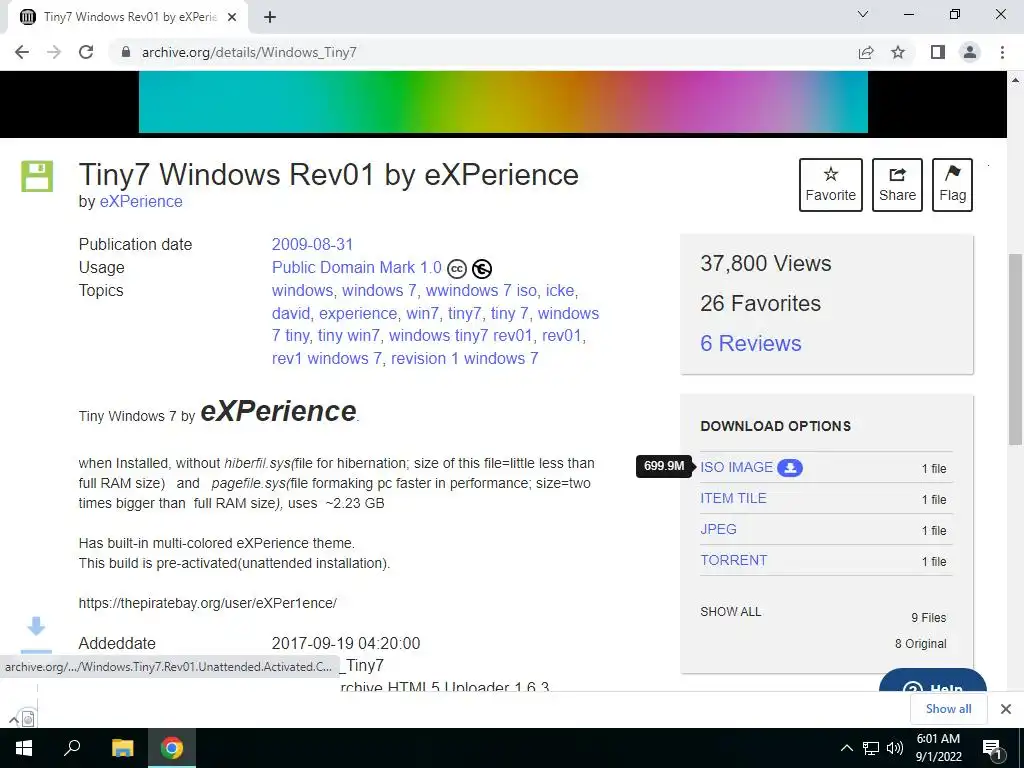Show all downloads in download bar
This screenshot has width=1024, height=768.
[948, 709]
